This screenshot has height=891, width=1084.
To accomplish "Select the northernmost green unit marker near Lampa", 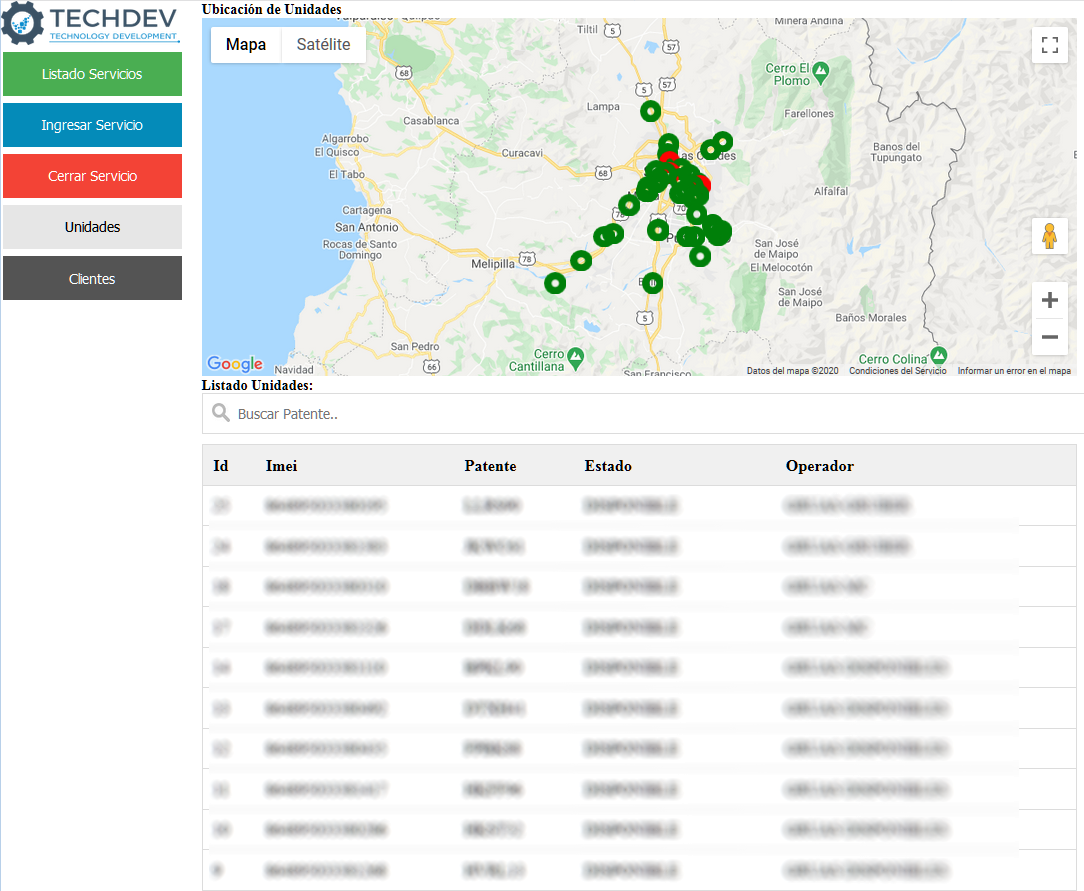I will pyautogui.click(x=651, y=111).
